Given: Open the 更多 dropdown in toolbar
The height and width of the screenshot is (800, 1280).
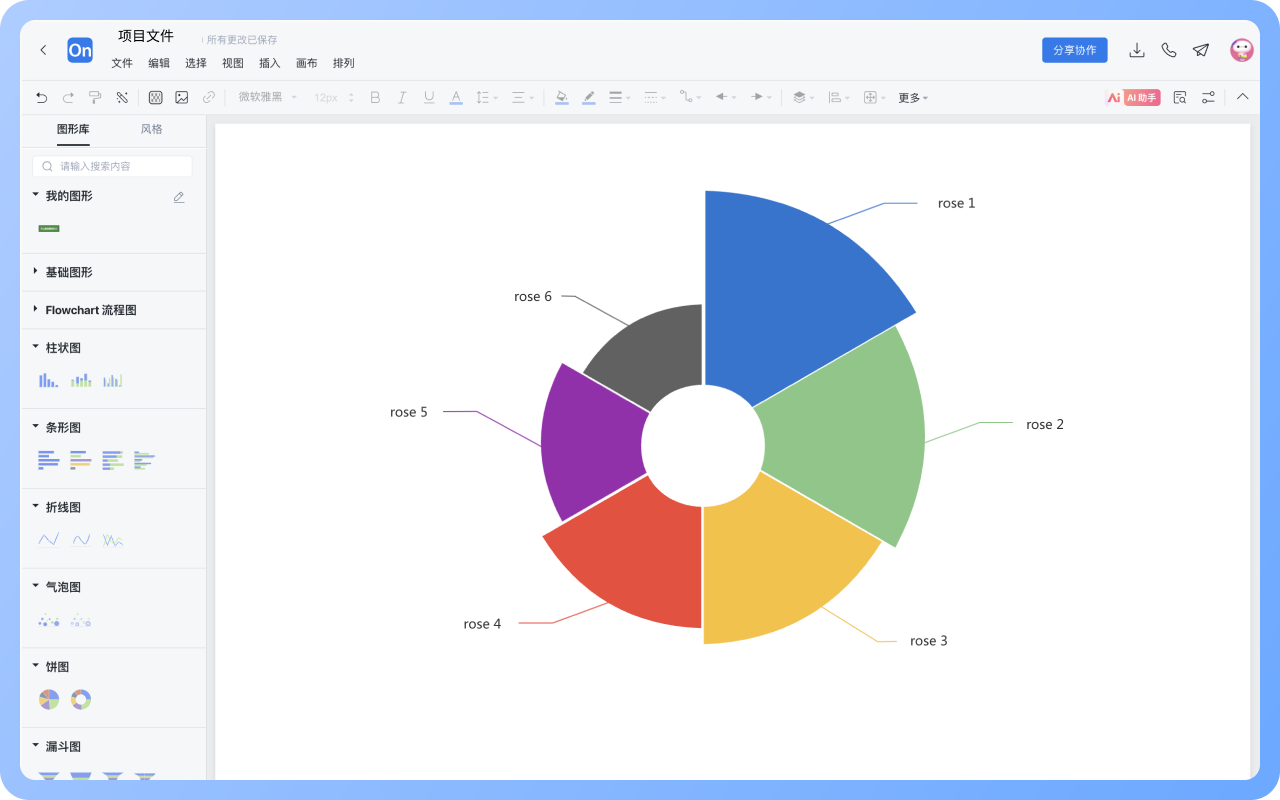Looking at the screenshot, I should [x=912, y=98].
